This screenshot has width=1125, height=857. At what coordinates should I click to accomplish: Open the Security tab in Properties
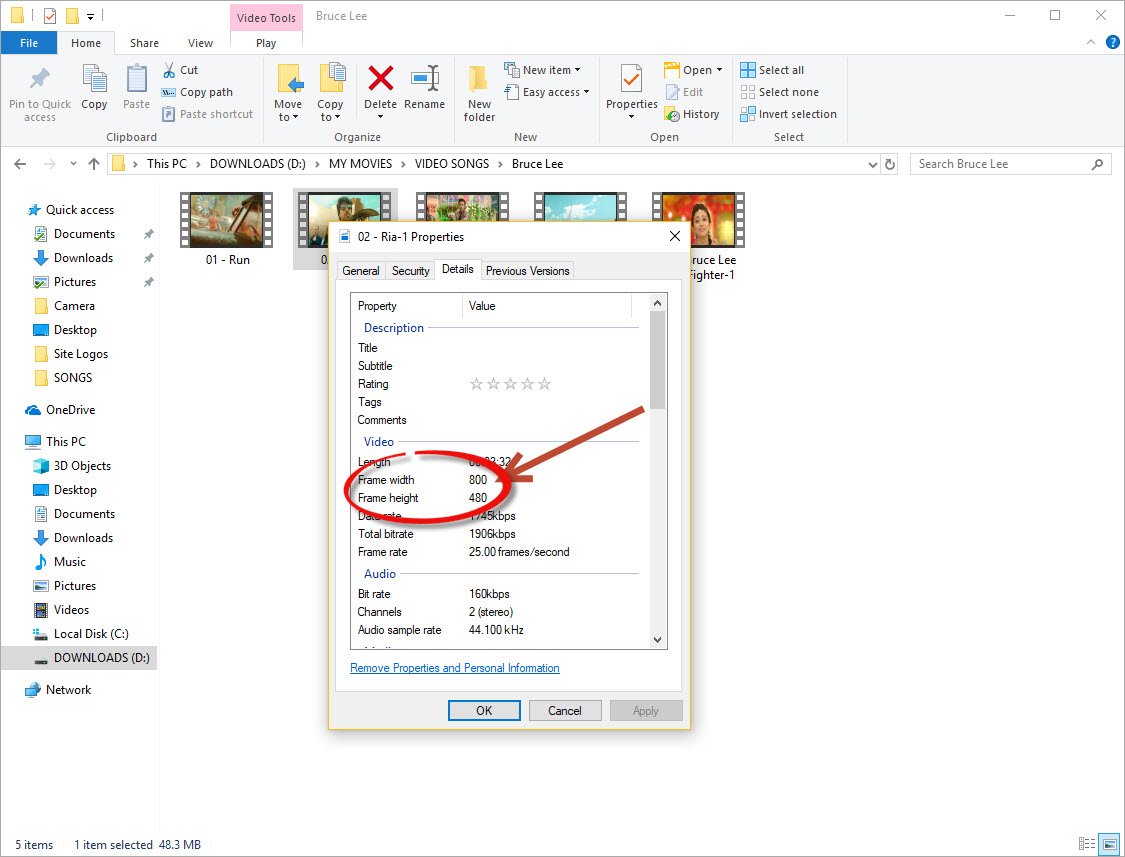(410, 269)
